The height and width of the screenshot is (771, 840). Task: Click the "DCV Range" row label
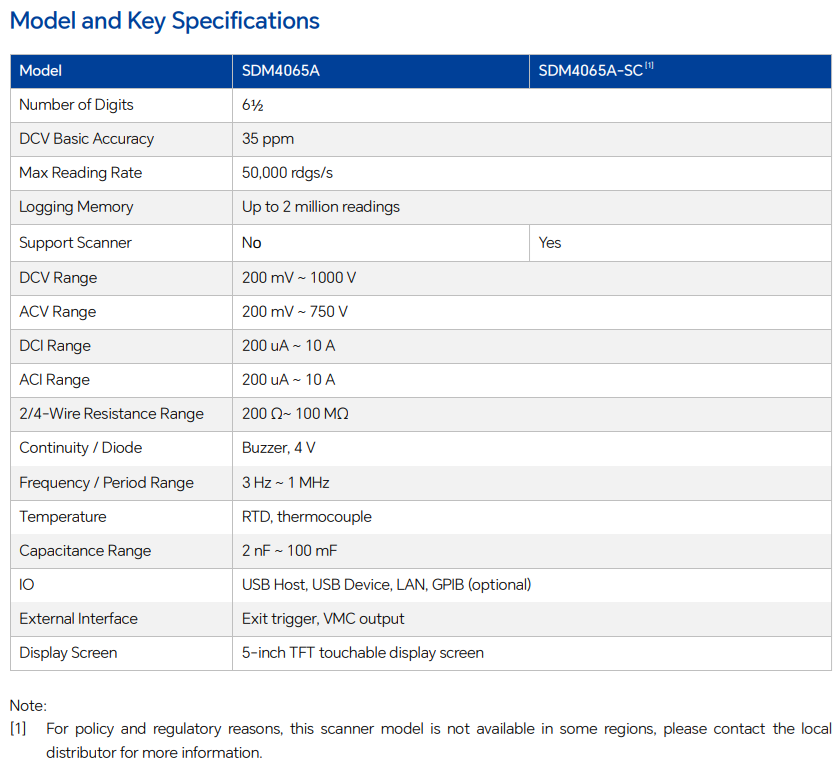58,278
